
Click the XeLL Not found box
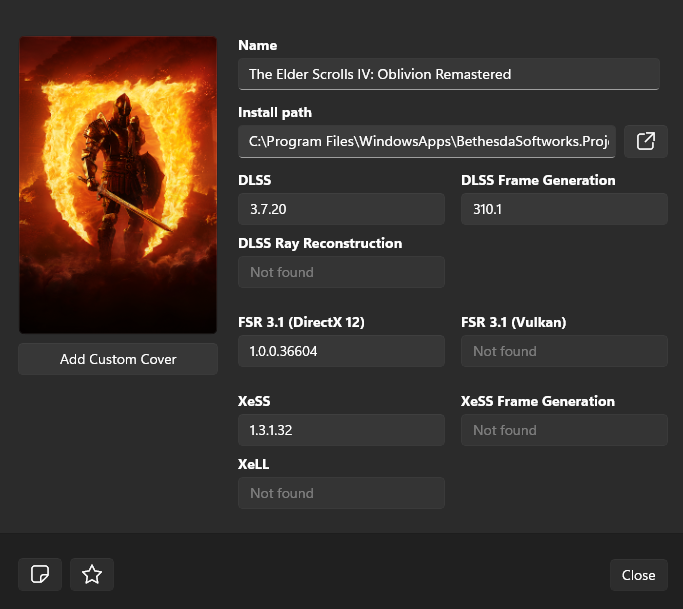[342, 493]
